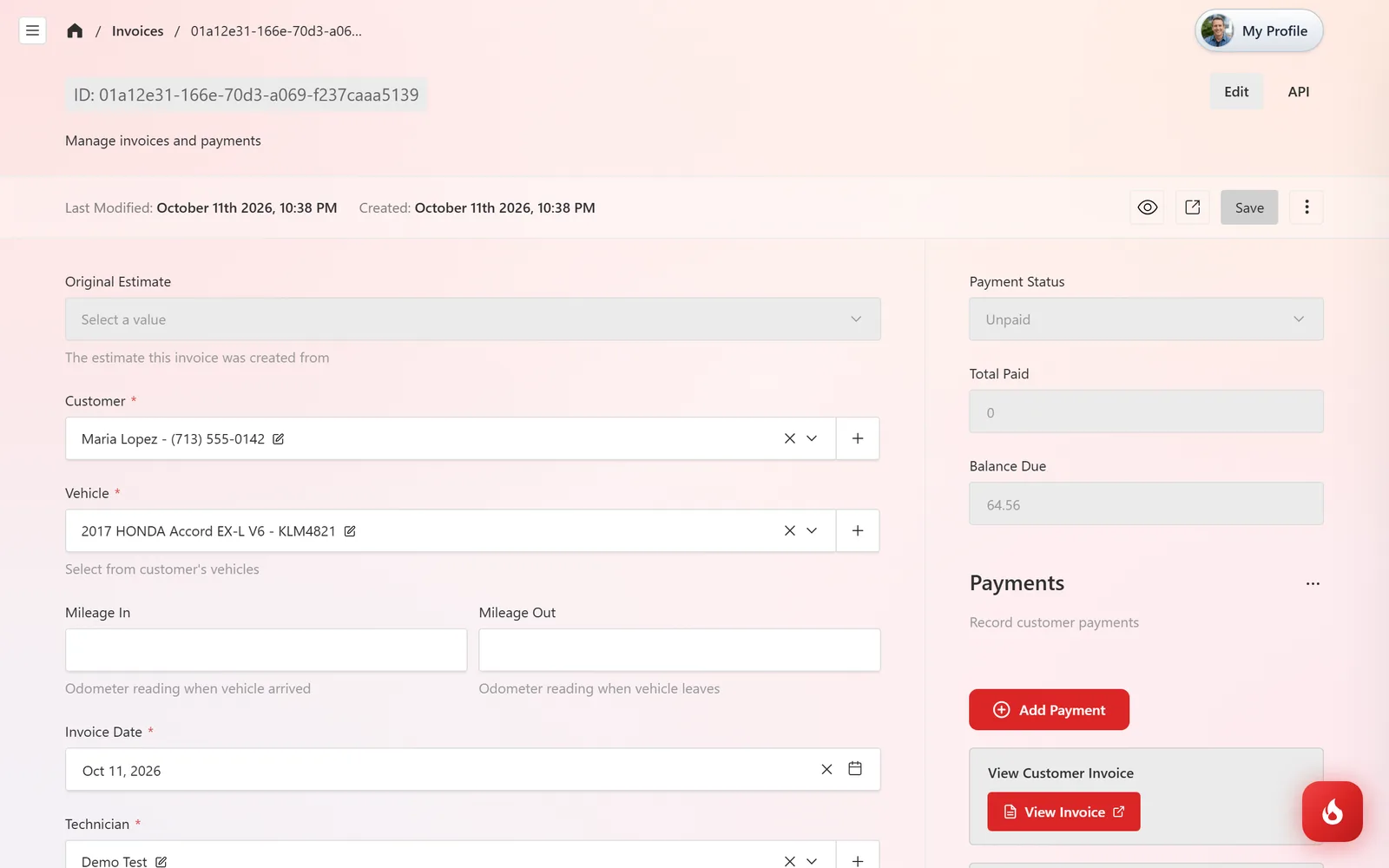Click the red flame floating button
1389x868 pixels.
tap(1333, 812)
